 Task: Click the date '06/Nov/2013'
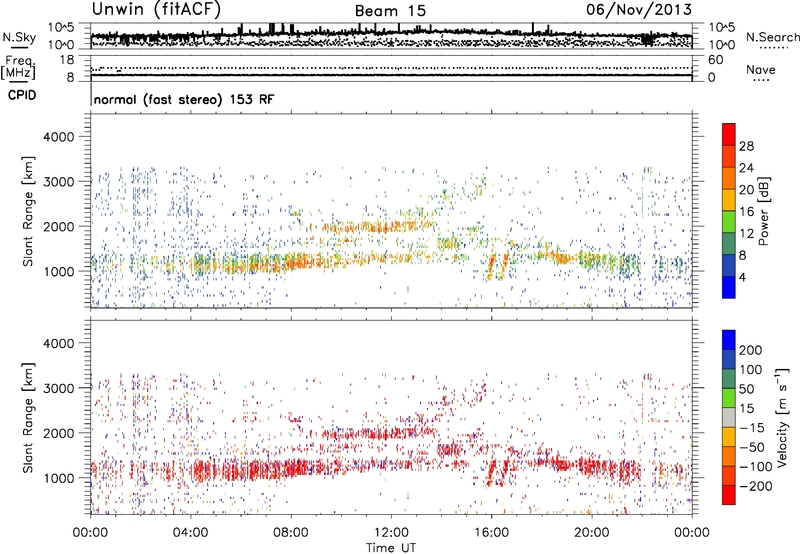tap(639, 9)
